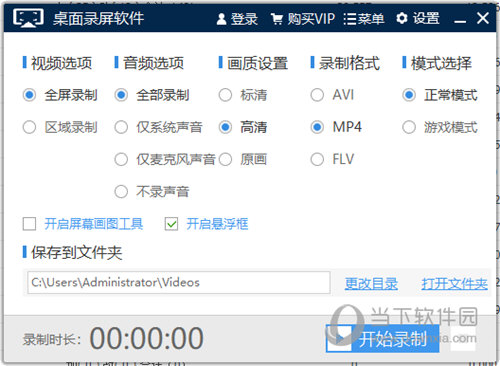Select 仅麦克风声音 audio option
The height and width of the screenshot is (366, 500).
coord(165,159)
